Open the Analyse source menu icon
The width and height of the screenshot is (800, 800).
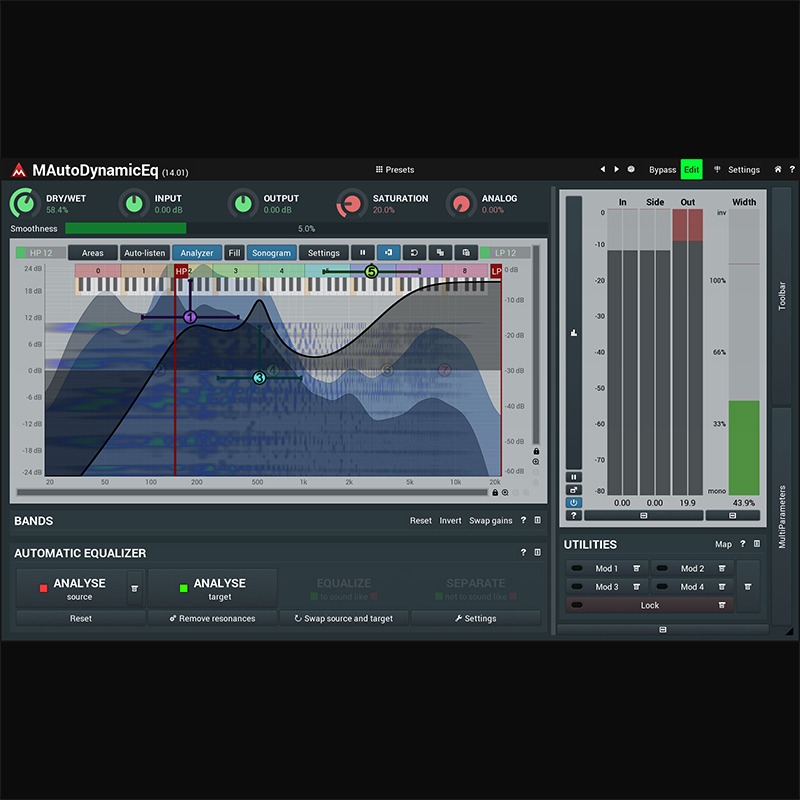click(x=135, y=588)
